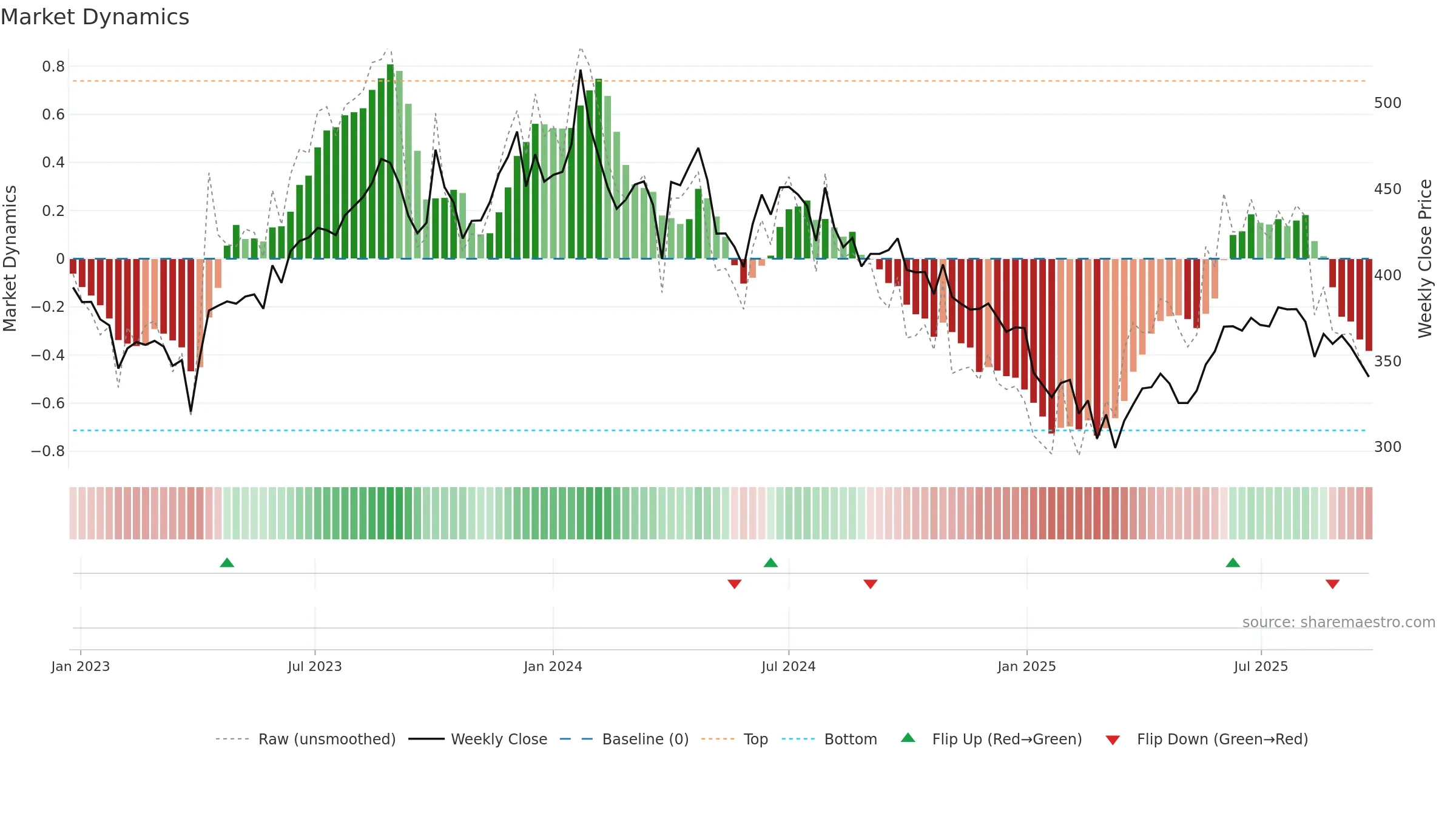Toggle the Bottom legend entry

pyautogui.click(x=829, y=739)
